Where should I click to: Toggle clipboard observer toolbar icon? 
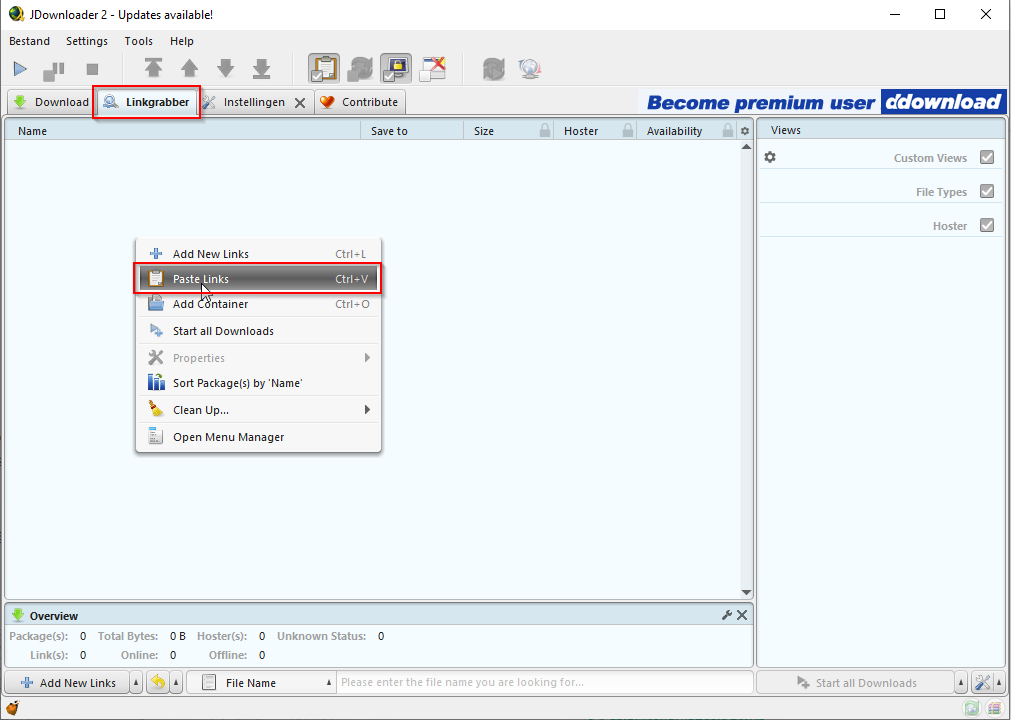click(324, 68)
